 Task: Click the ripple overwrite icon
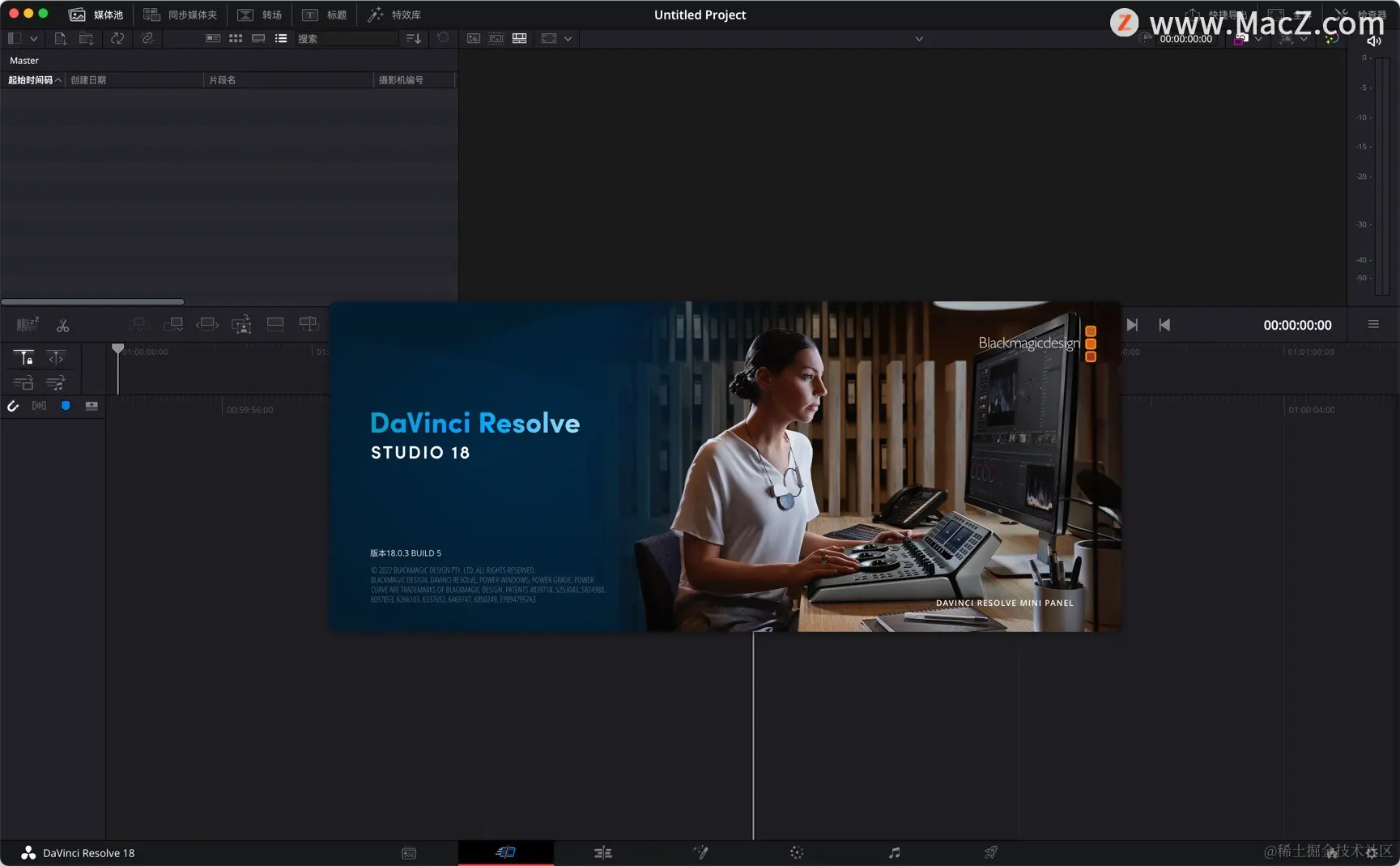click(x=207, y=325)
